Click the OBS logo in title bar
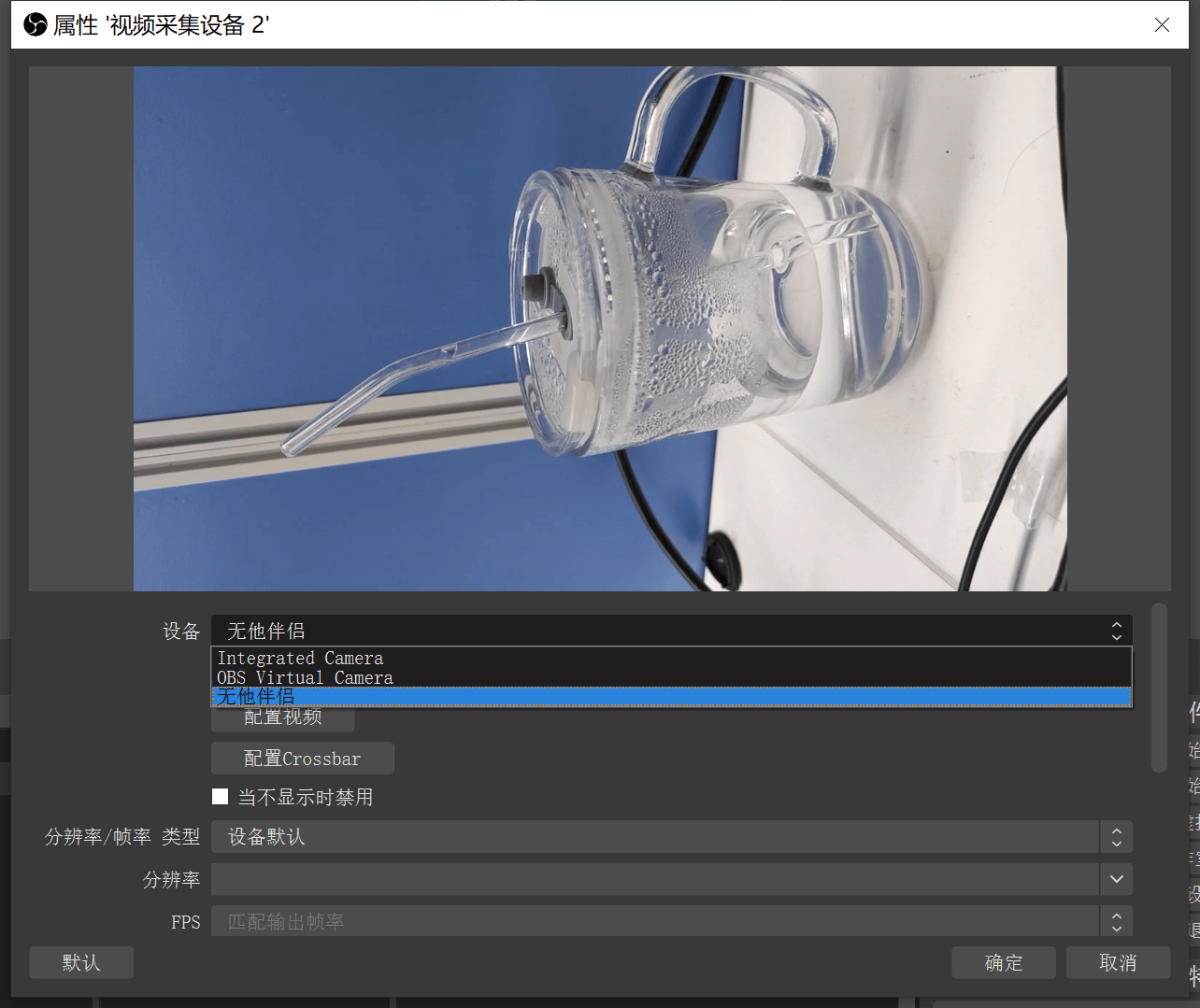 coord(36,25)
